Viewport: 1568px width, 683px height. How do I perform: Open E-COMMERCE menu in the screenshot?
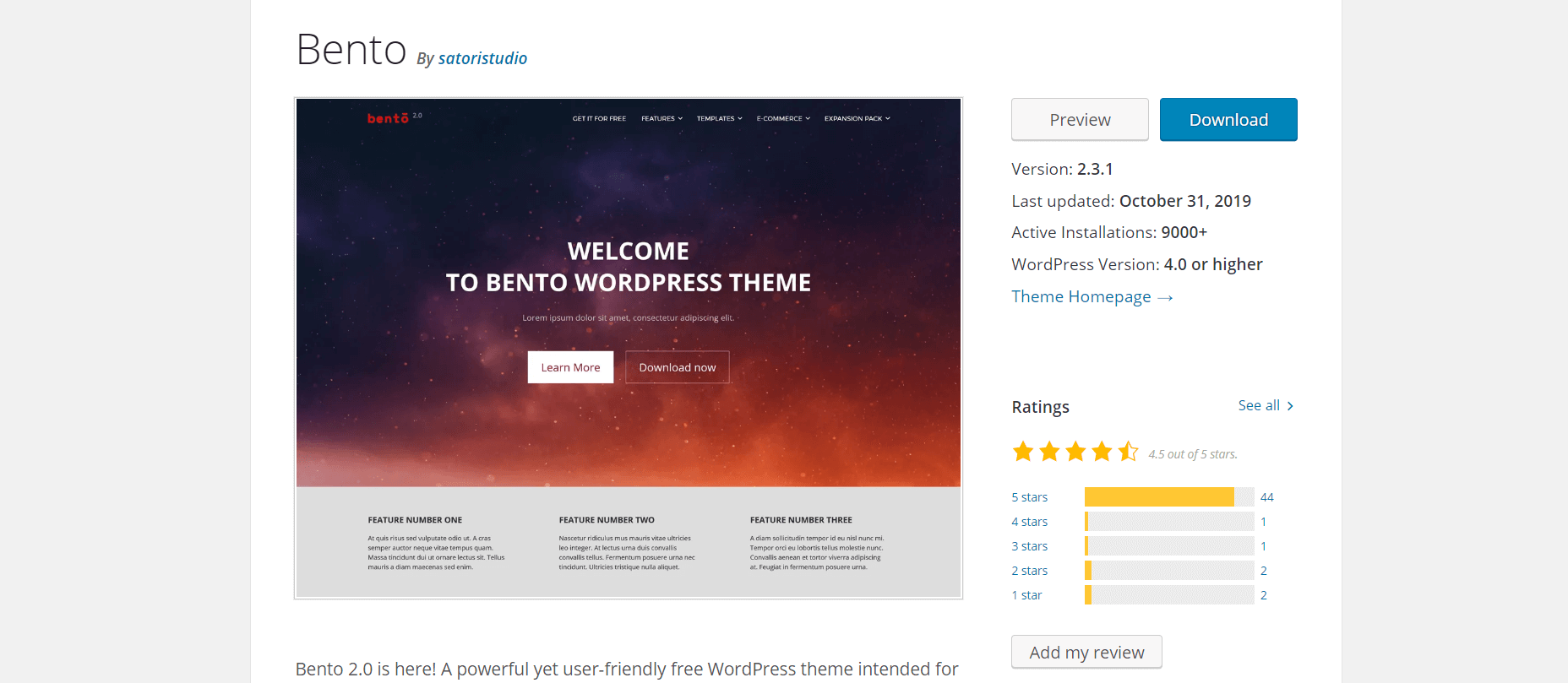(783, 118)
